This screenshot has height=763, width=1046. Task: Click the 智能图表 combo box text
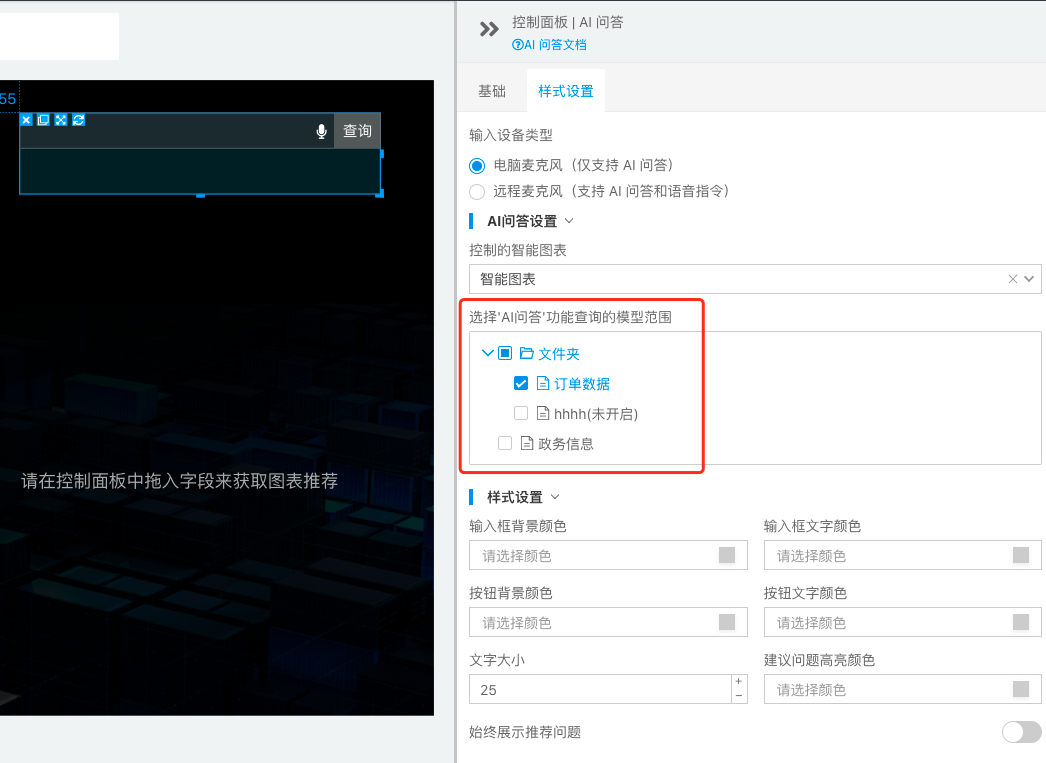(508, 279)
